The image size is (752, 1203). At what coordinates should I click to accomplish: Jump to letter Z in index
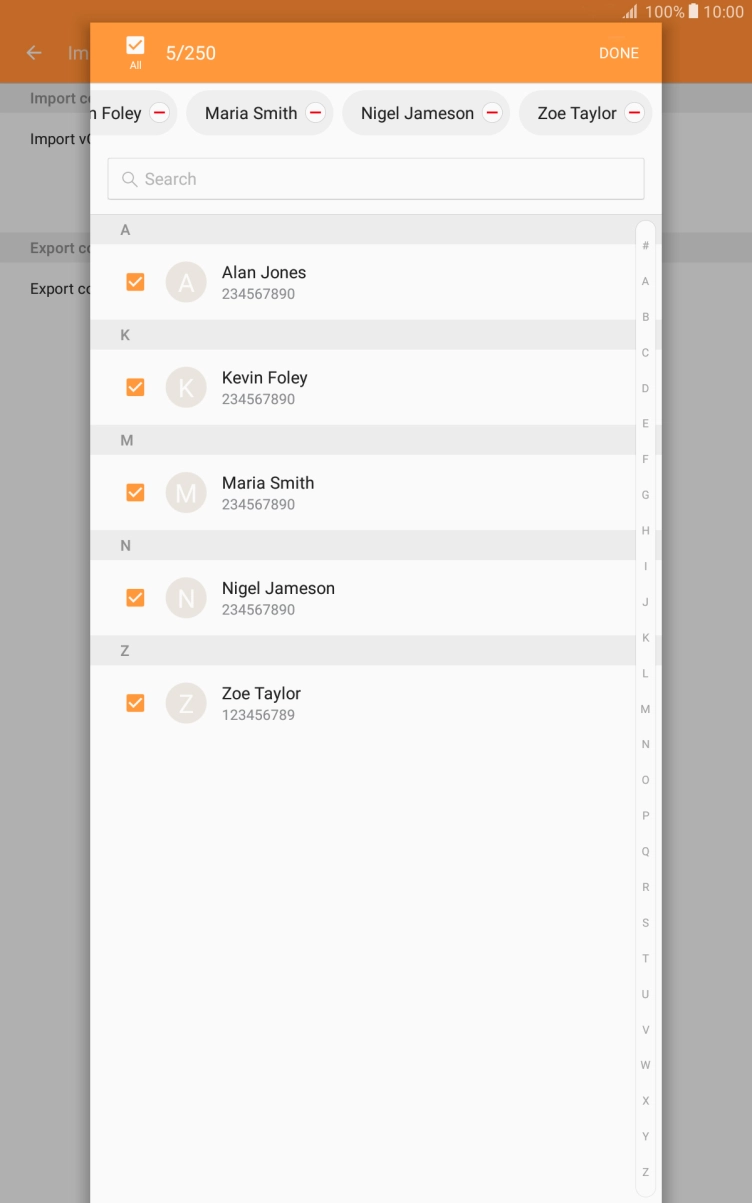click(645, 1172)
